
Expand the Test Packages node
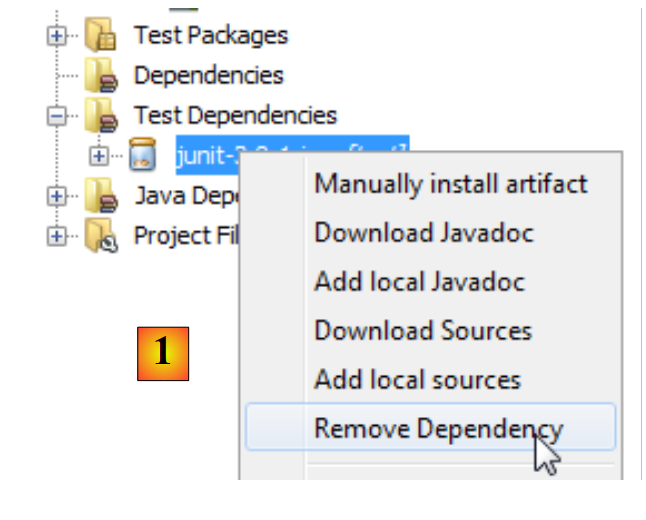point(57,36)
